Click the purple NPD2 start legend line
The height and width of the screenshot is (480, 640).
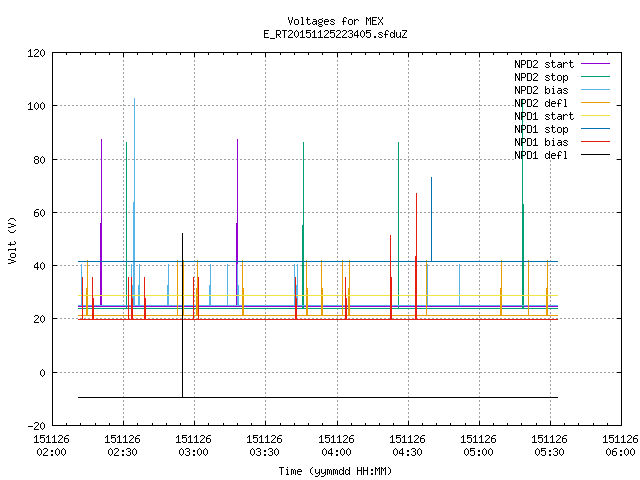(595, 64)
